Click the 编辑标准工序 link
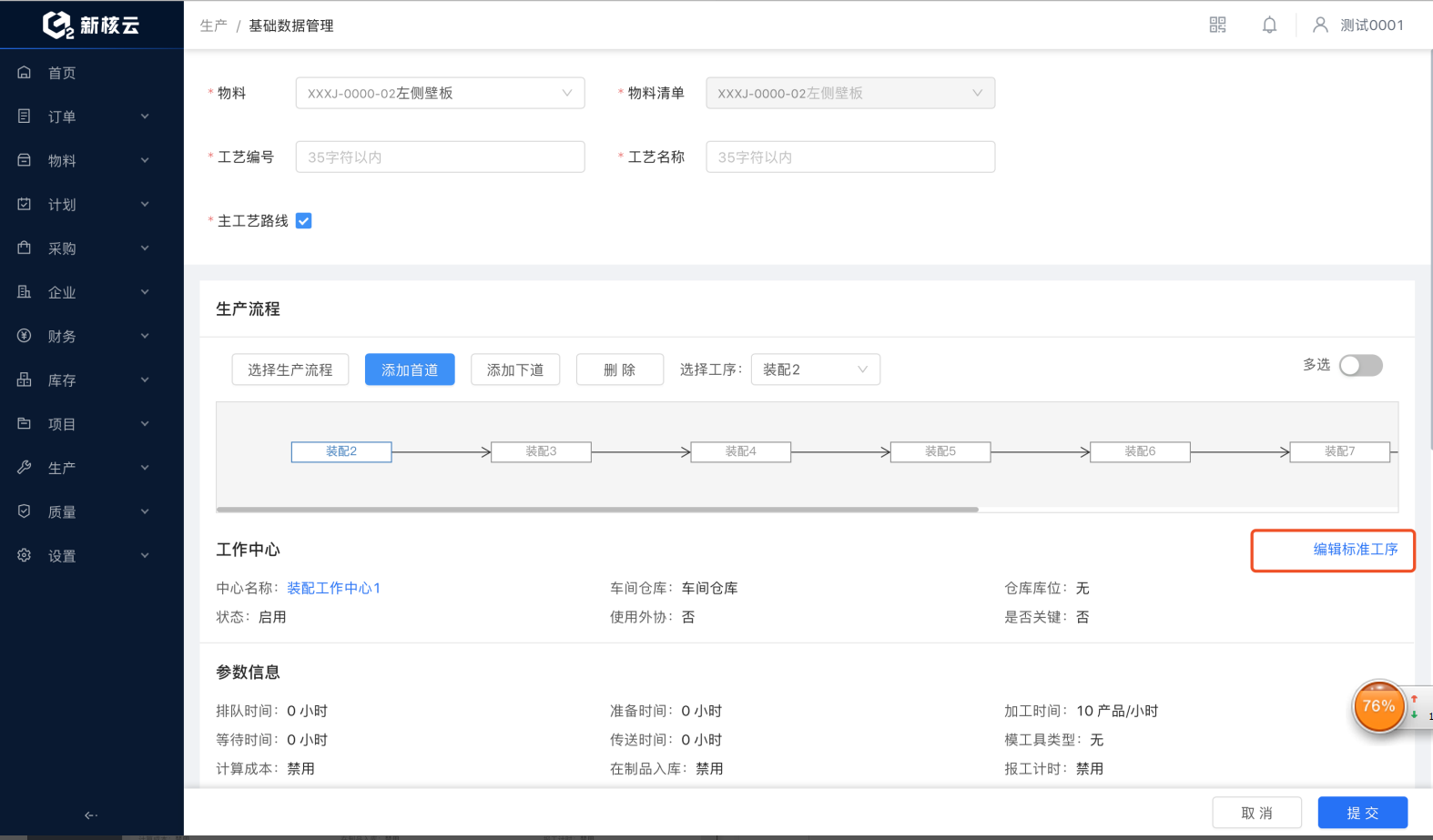 (1355, 550)
